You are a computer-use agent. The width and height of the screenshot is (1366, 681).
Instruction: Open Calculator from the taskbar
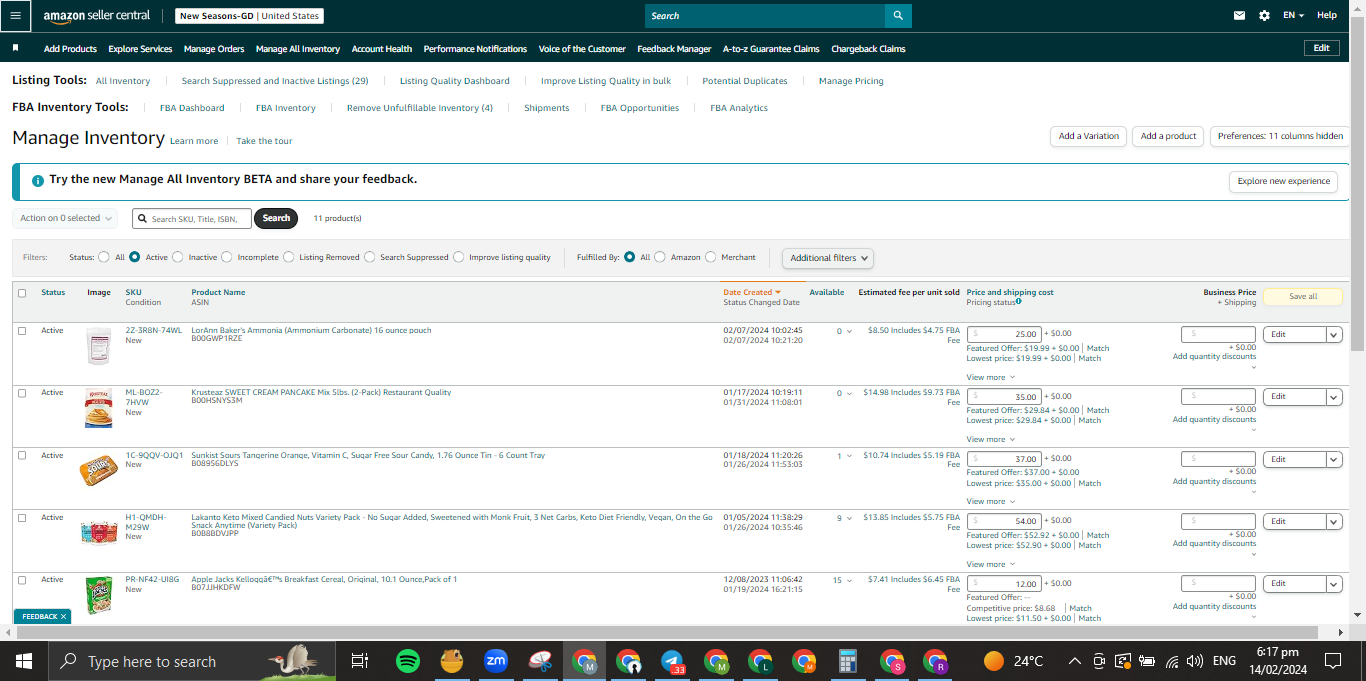[x=848, y=661]
